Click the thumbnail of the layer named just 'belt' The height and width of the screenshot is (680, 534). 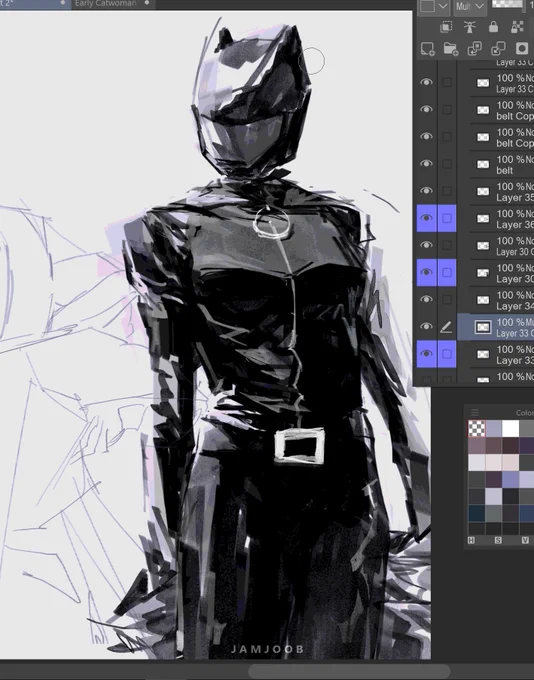[483, 164]
